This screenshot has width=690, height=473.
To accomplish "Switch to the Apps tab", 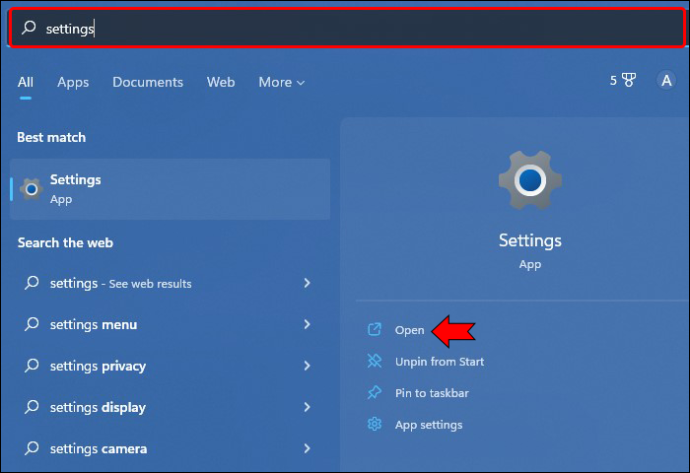I will click(73, 82).
